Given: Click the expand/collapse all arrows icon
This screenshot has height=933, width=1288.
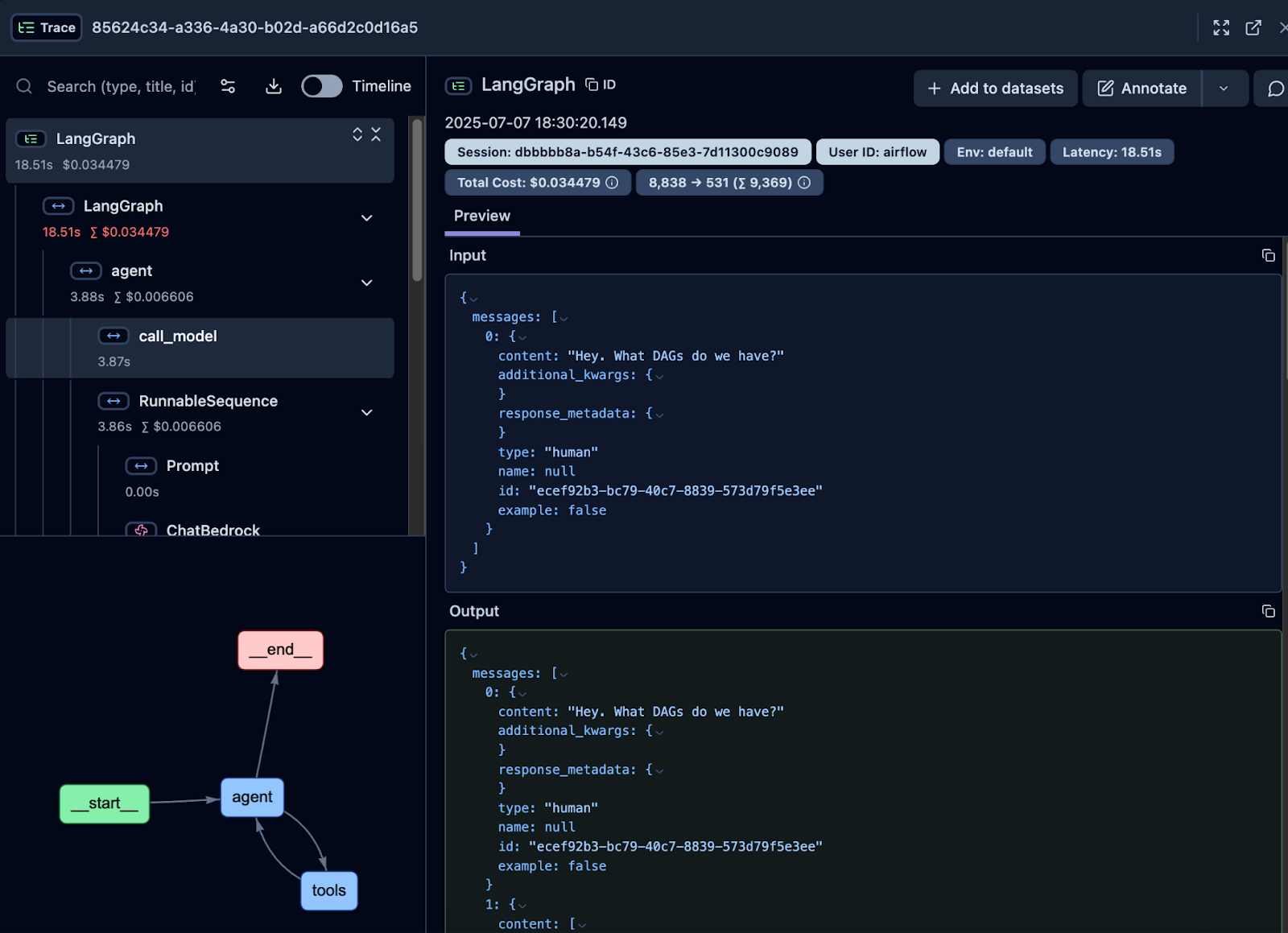Looking at the screenshot, I should [x=357, y=134].
